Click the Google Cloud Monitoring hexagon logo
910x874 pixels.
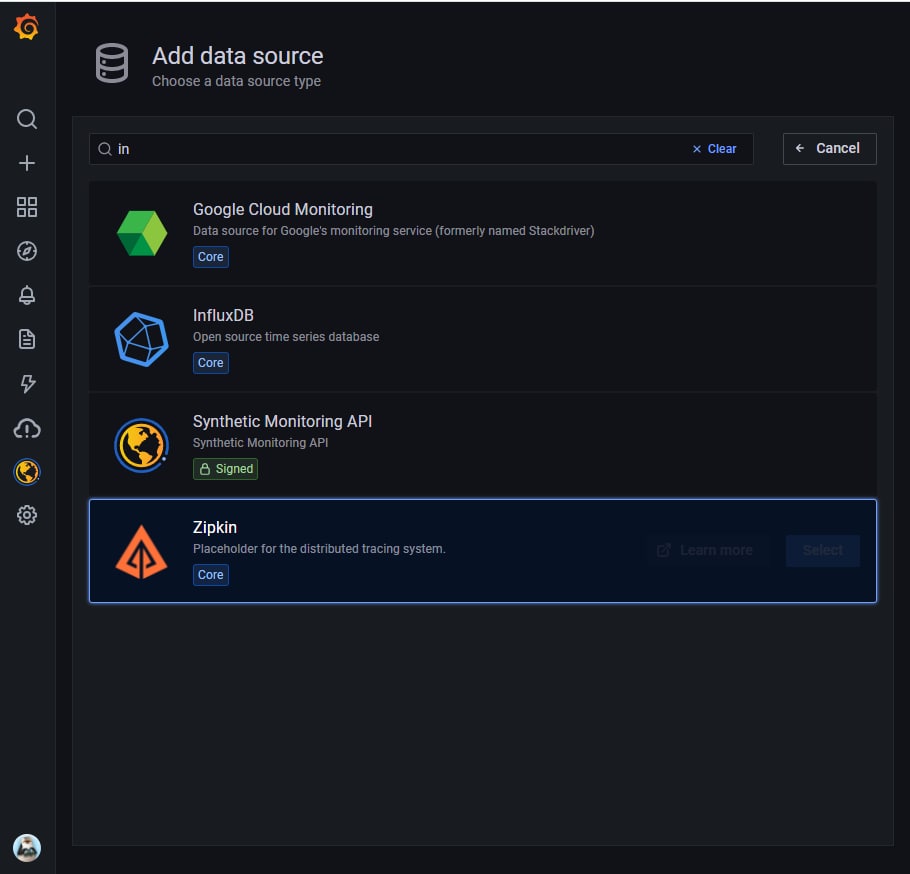(x=142, y=233)
